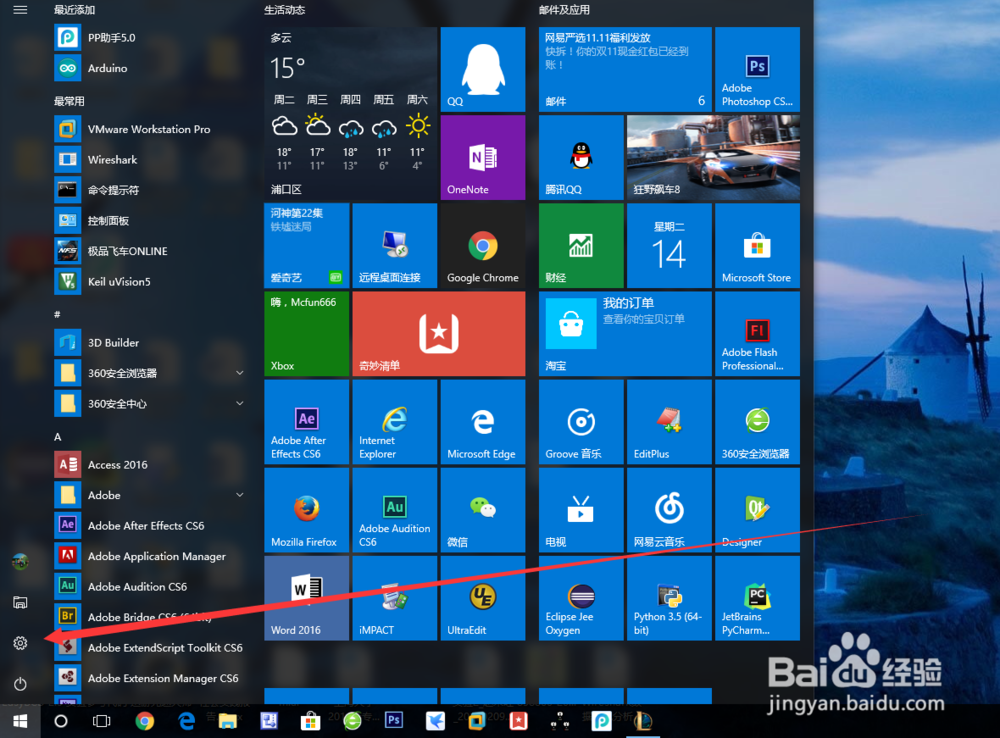The width and height of the screenshot is (1000, 738).
Task: Launch the 网易云音乐 tile
Action: click(669, 510)
